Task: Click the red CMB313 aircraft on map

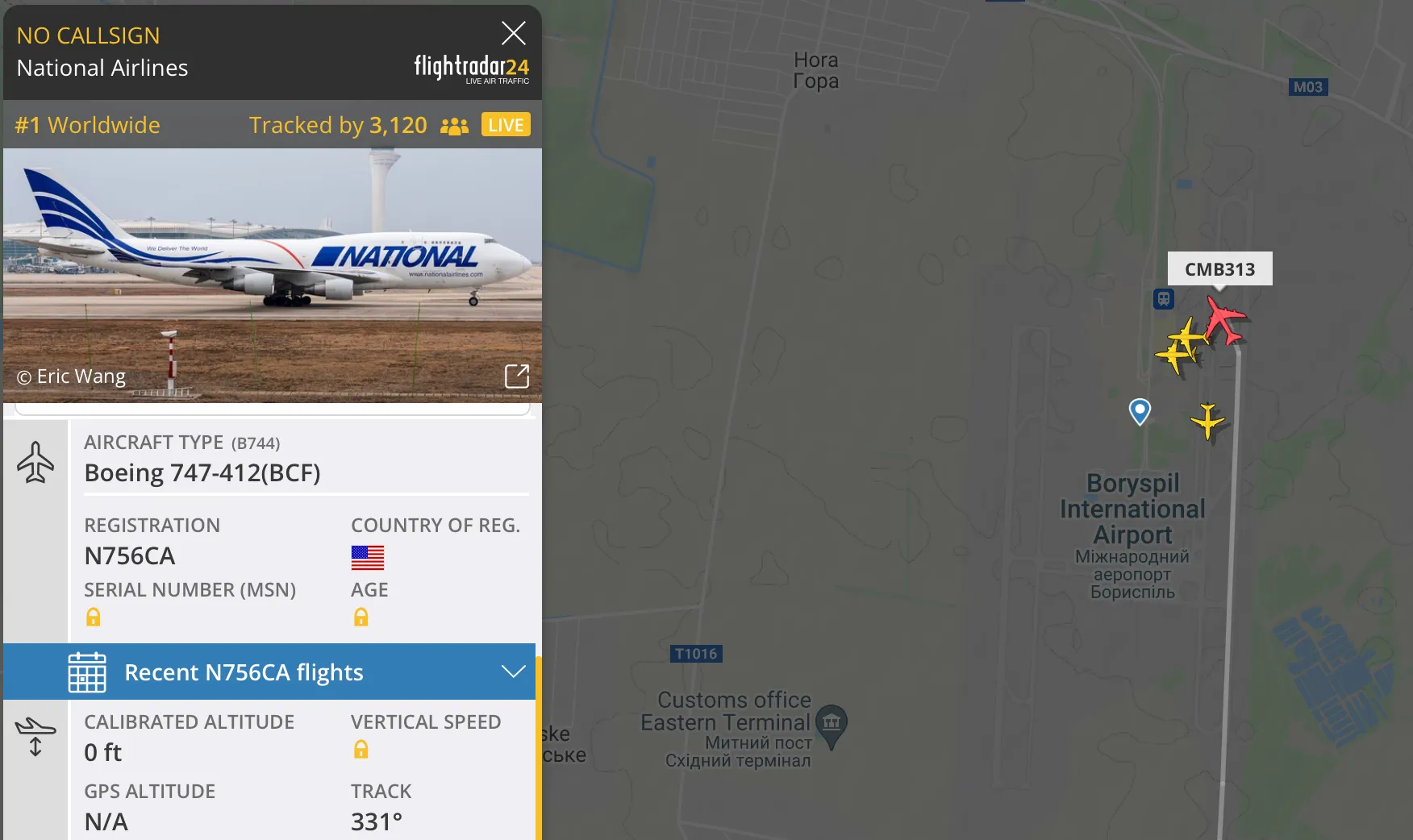Action: (x=1225, y=319)
